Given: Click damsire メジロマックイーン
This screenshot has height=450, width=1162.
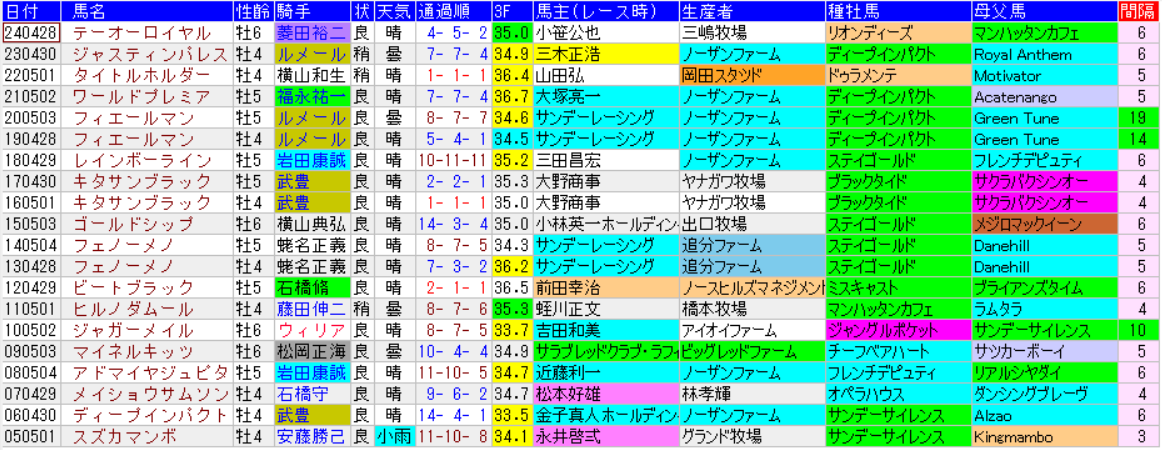Looking at the screenshot, I should [1045, 225].
